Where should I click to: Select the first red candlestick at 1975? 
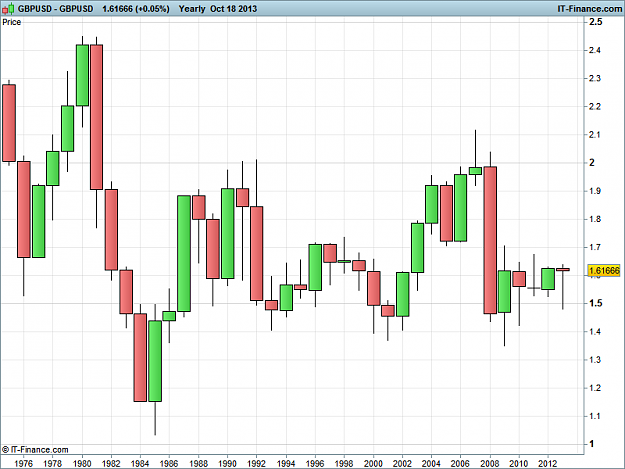click(9, 123)
